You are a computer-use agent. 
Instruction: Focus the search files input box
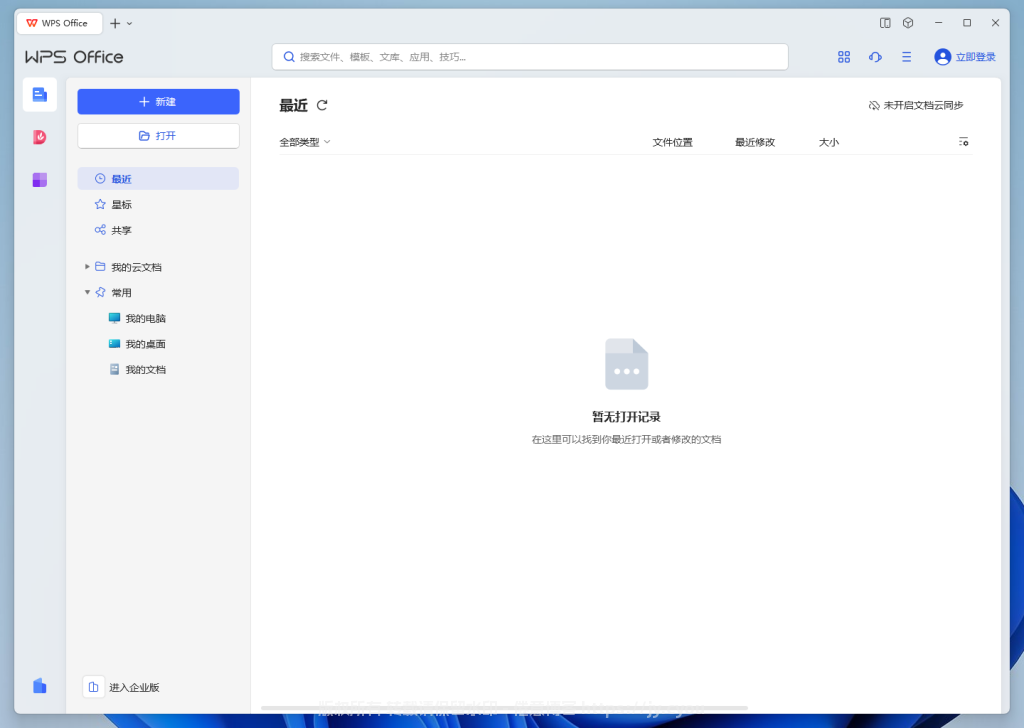530,57
